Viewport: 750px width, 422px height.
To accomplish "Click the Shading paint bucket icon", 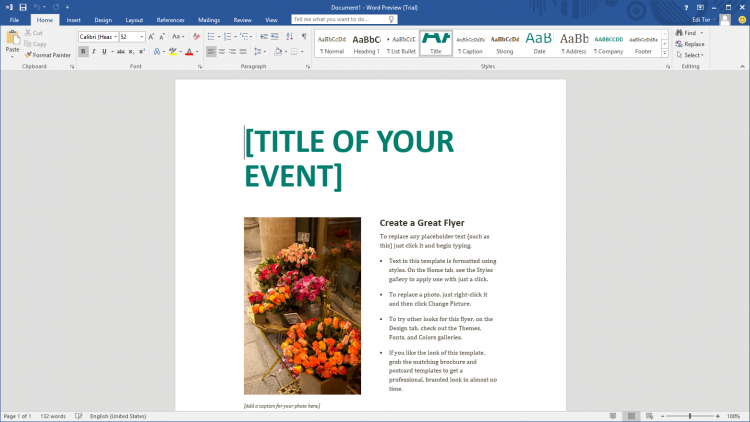I will (278, 52).
